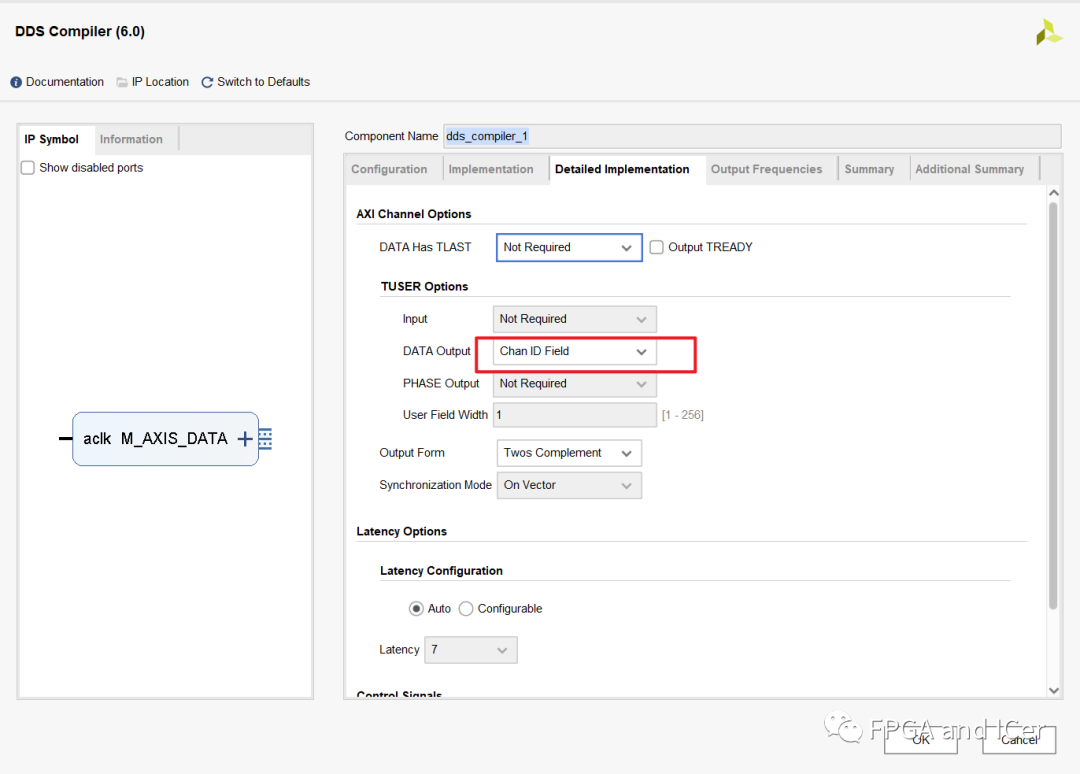
Task: Open the Latency value dropdown
Action: point(471,650)
